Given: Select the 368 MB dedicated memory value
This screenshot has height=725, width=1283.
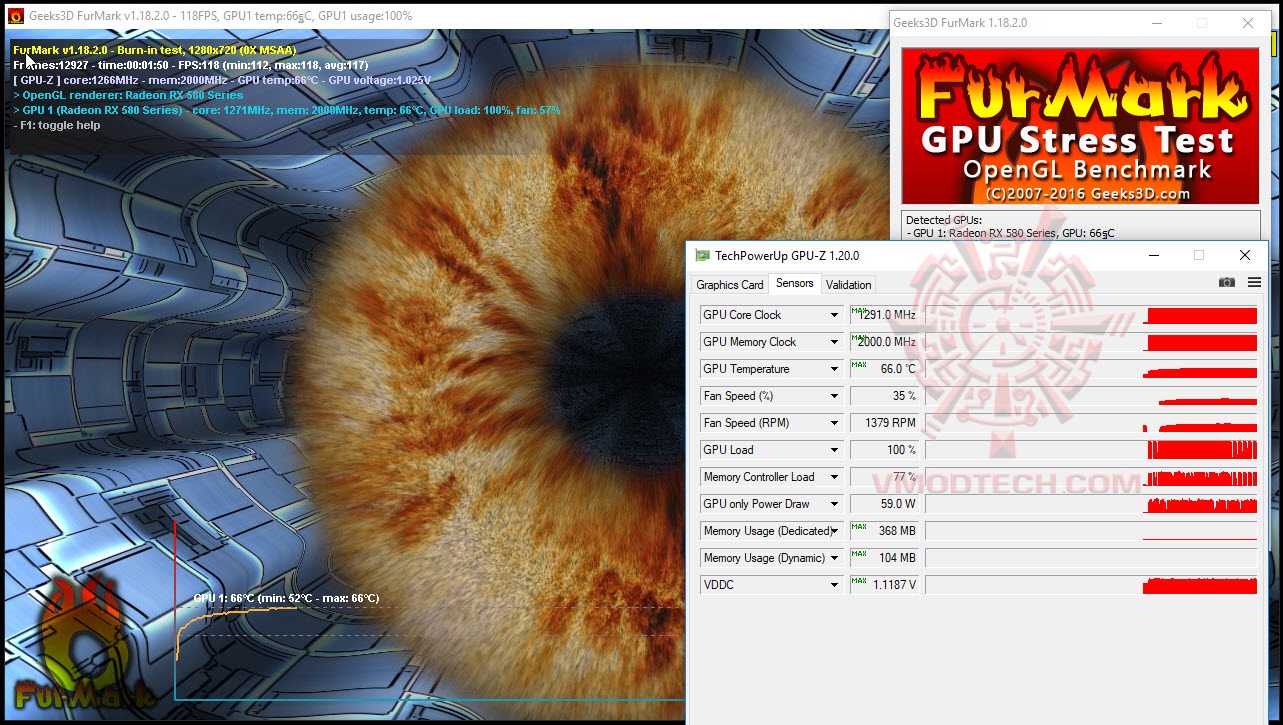Looking at the screenshot, I should click(x=884, y=531).
